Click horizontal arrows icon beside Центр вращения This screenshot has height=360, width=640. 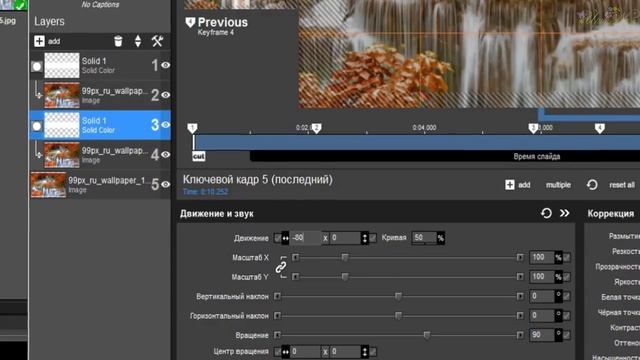pos(285,351)
